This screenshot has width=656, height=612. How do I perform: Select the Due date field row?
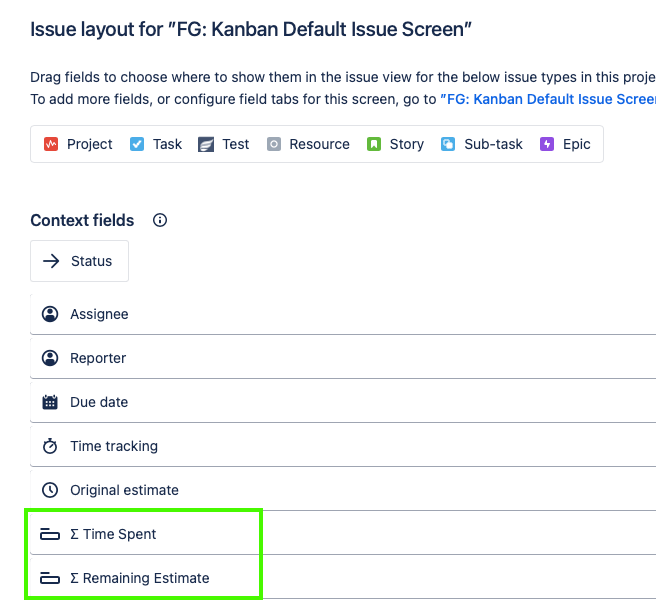[x=343, y=402]
